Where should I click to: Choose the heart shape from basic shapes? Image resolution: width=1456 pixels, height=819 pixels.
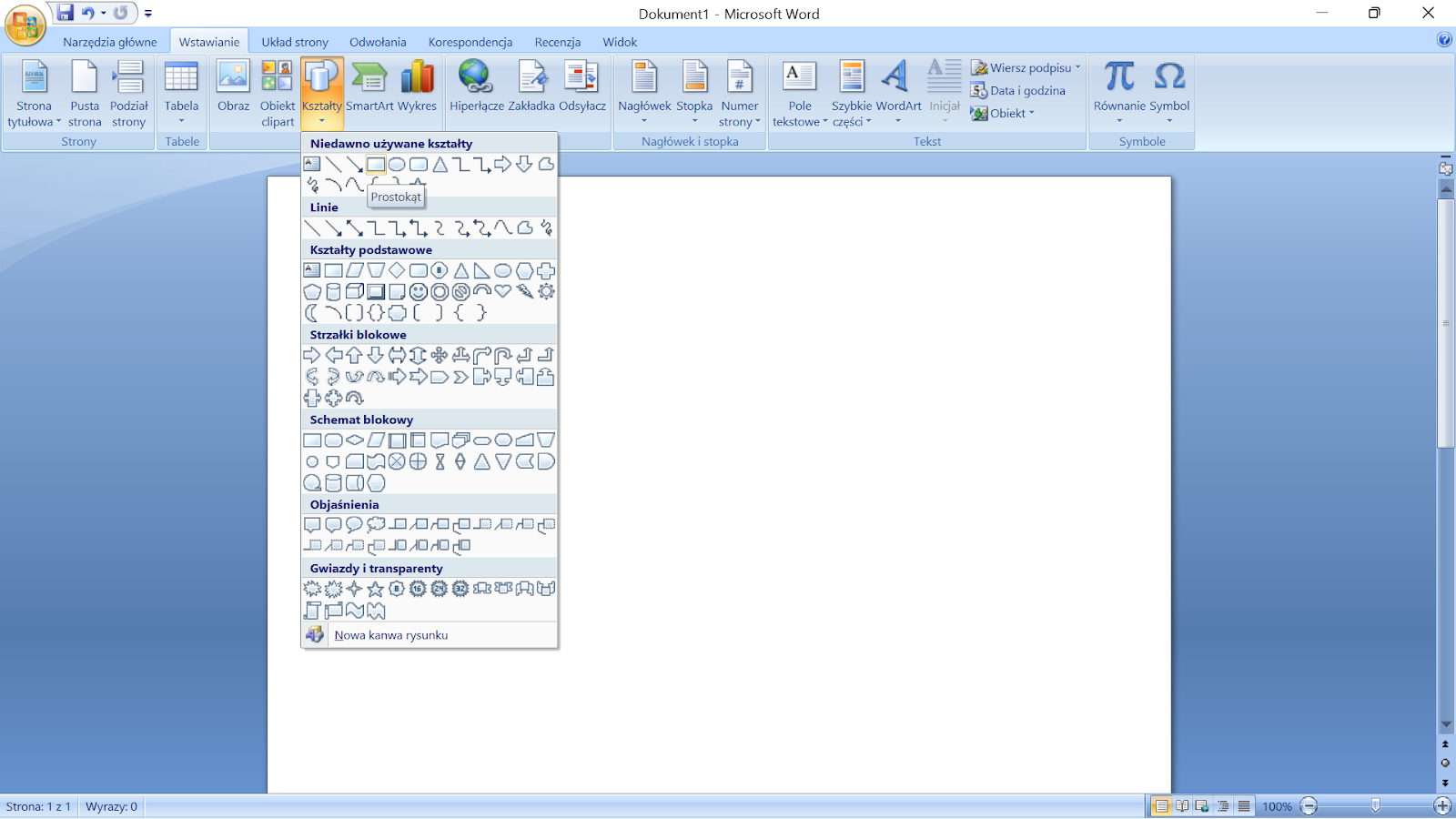point(502,292)
